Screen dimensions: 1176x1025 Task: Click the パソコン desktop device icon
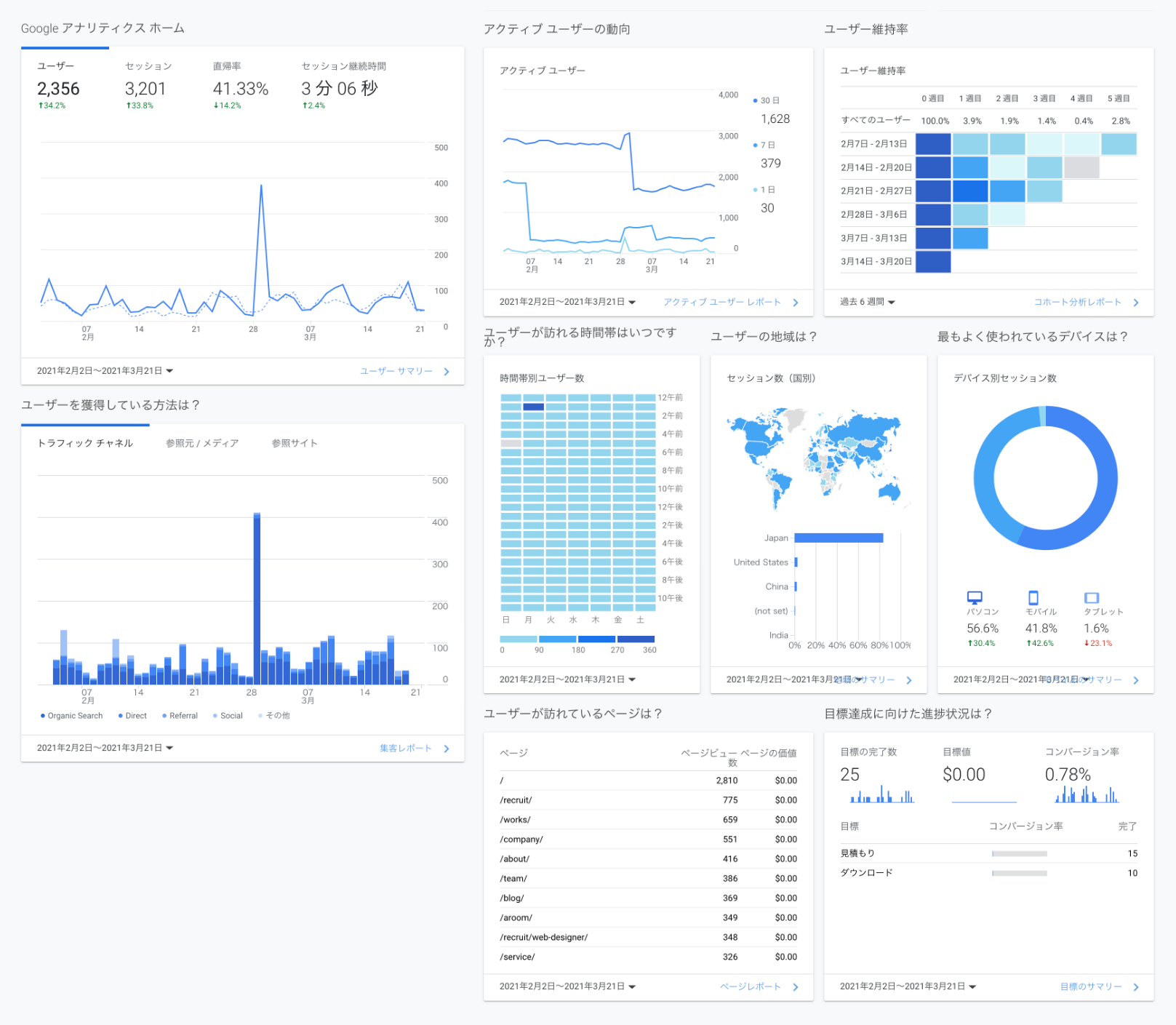pyautogui.click(x=975, y=597)
